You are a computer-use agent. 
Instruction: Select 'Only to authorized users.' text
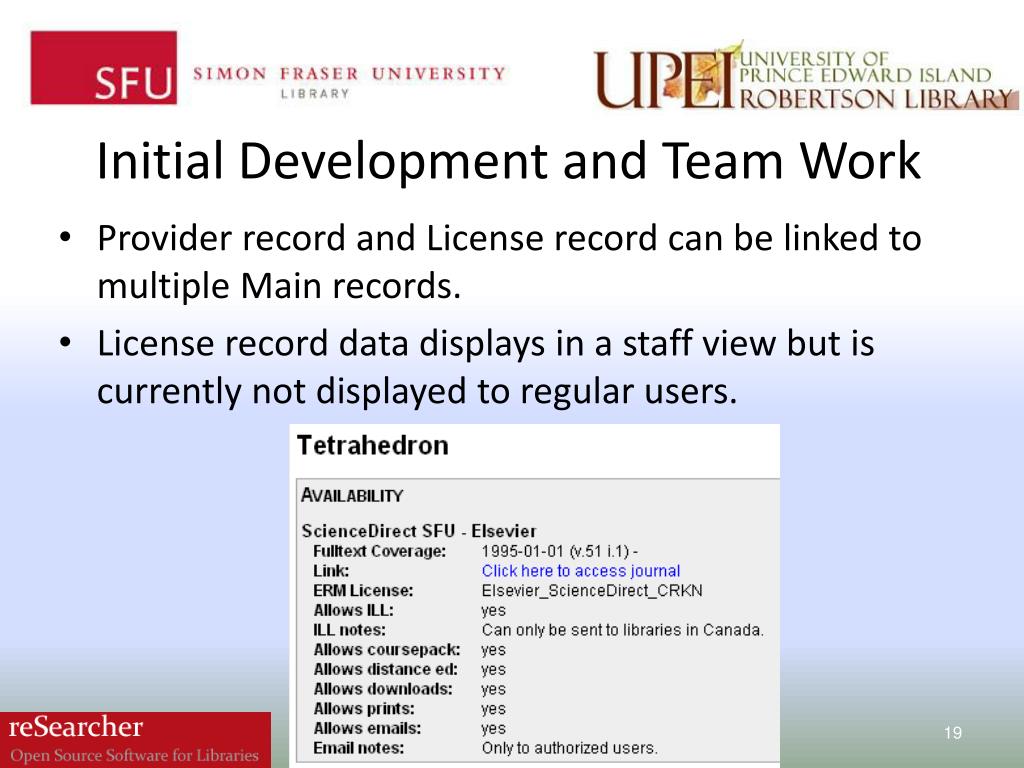[569, 748]
